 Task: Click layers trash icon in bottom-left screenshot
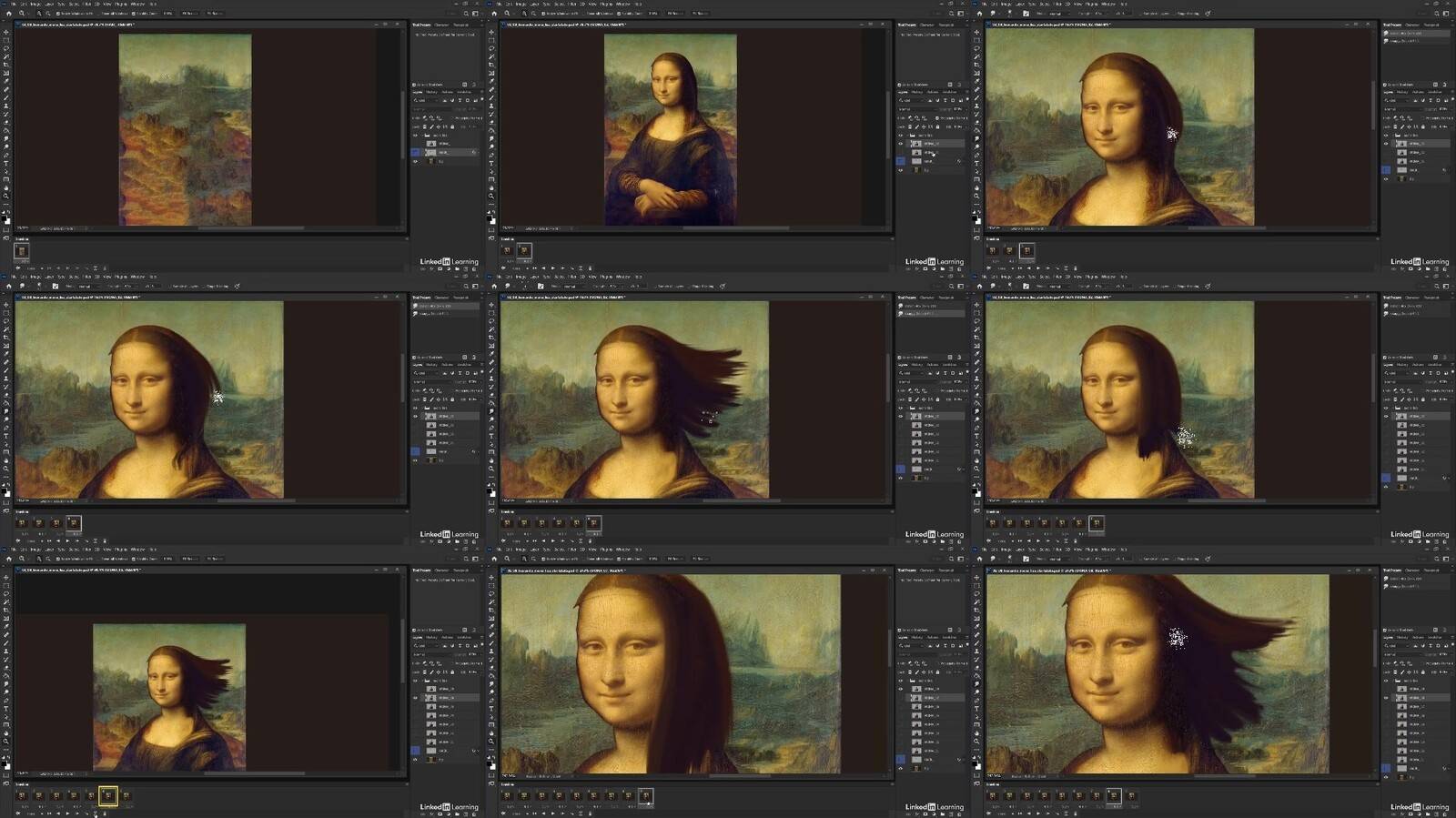click(x=474, y=813)
